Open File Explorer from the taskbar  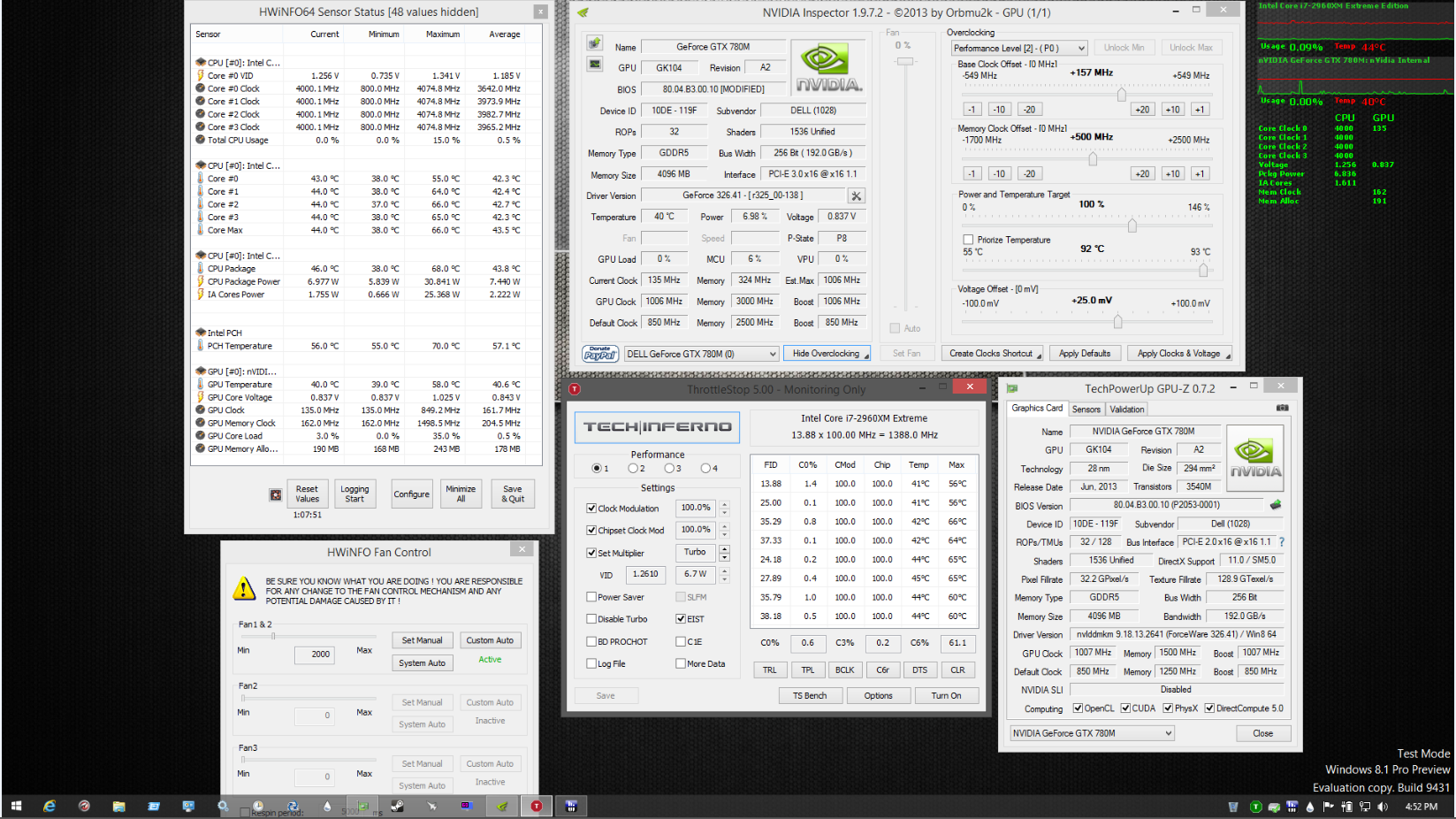coord(118,806)
